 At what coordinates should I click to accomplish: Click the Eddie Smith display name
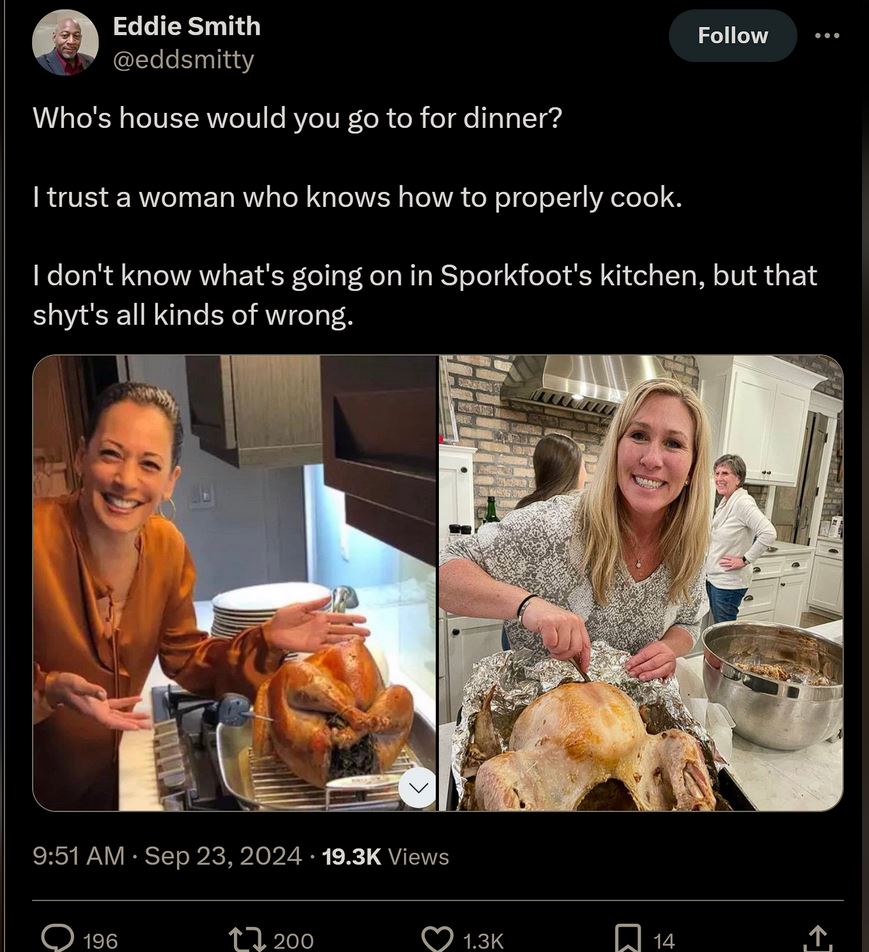tap(186, 26)
